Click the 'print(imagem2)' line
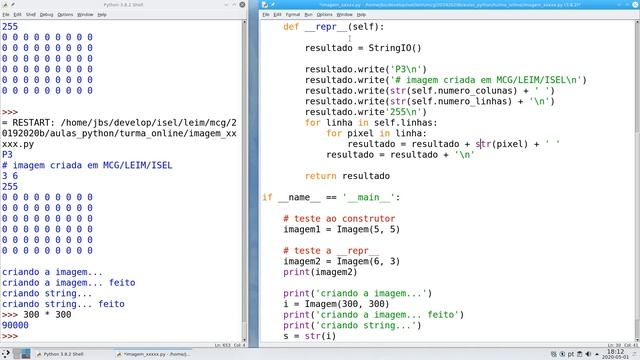Viewport: 640px width, 360px height. pyautogui.click(x=320, y=272)
